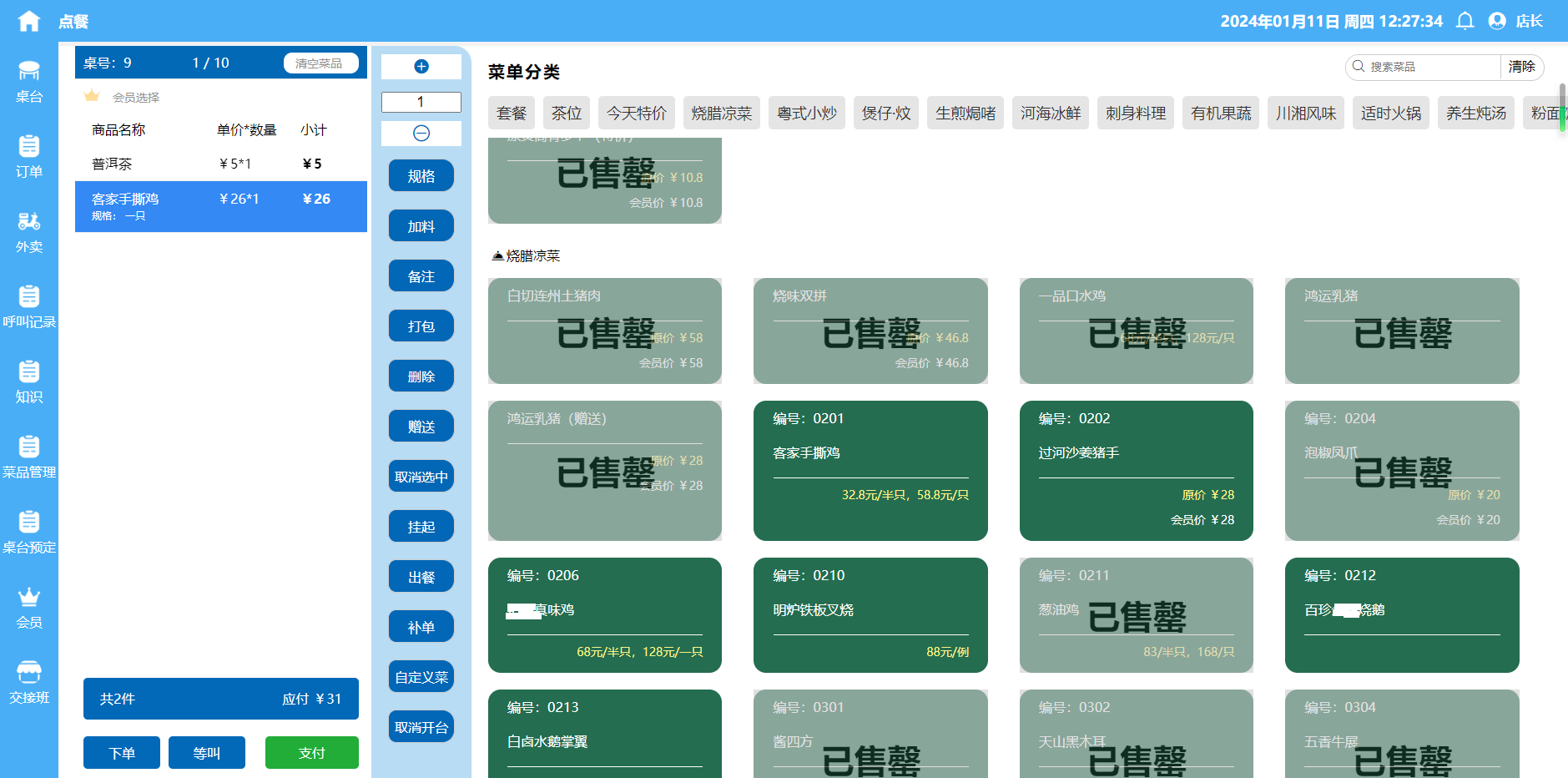Select the 河海冰鲜 category tab
This screenshot has height=778, width=1568.
pyautogui.click(x=1051, y=113)
